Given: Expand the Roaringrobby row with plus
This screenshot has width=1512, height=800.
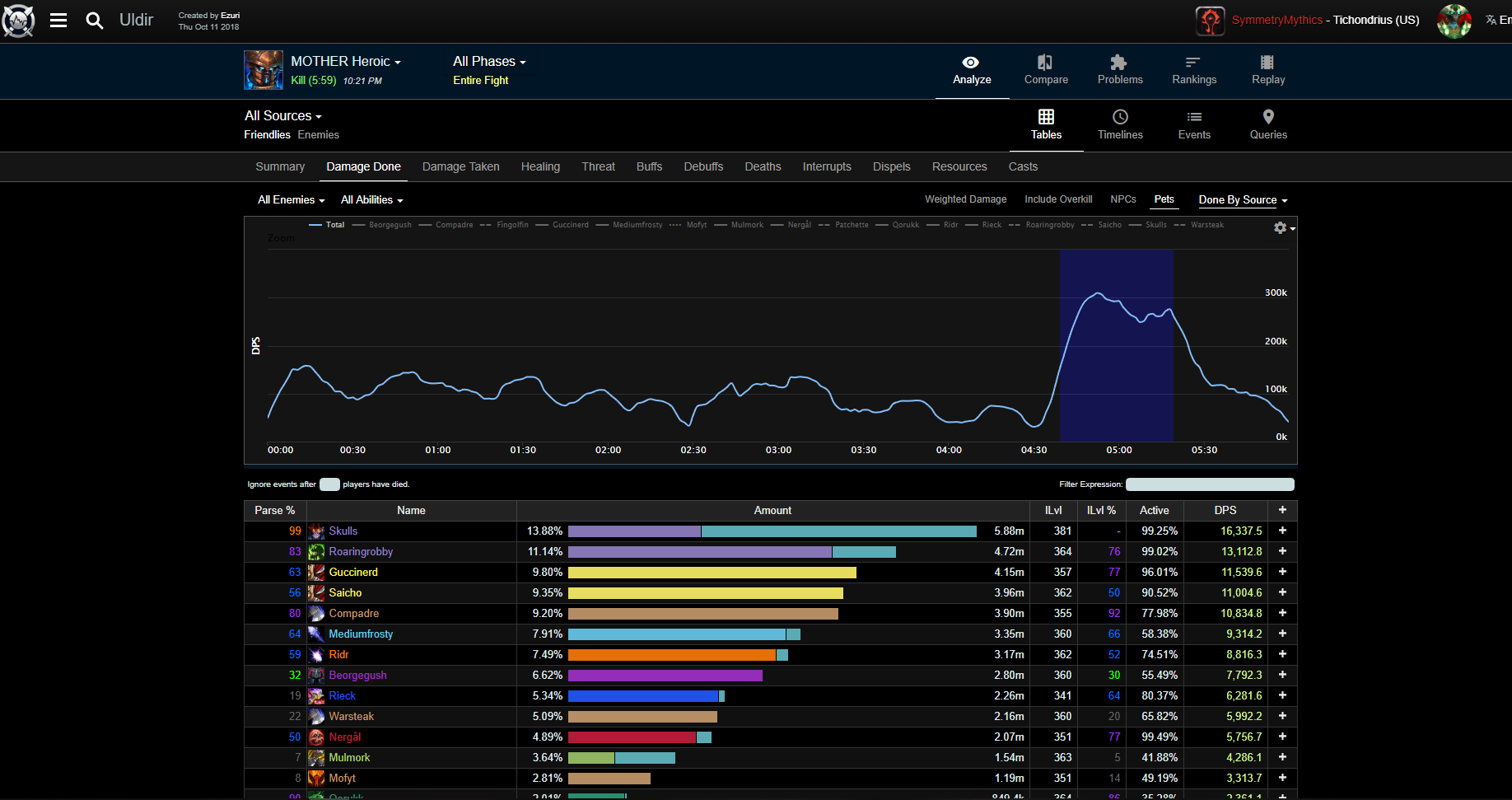Looking at the screenshot, I should 1282,552.
